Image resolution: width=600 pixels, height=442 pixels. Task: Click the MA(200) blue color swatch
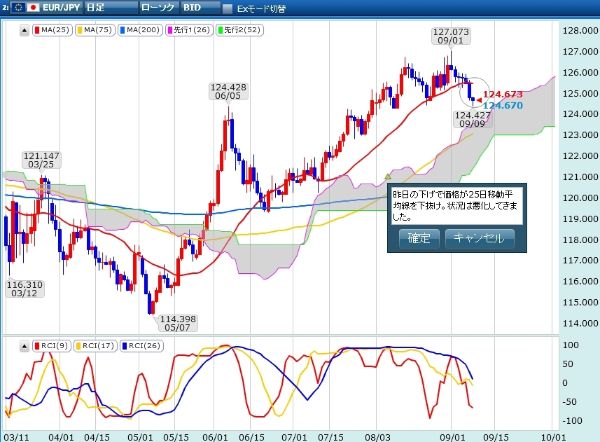coord(122,30)
